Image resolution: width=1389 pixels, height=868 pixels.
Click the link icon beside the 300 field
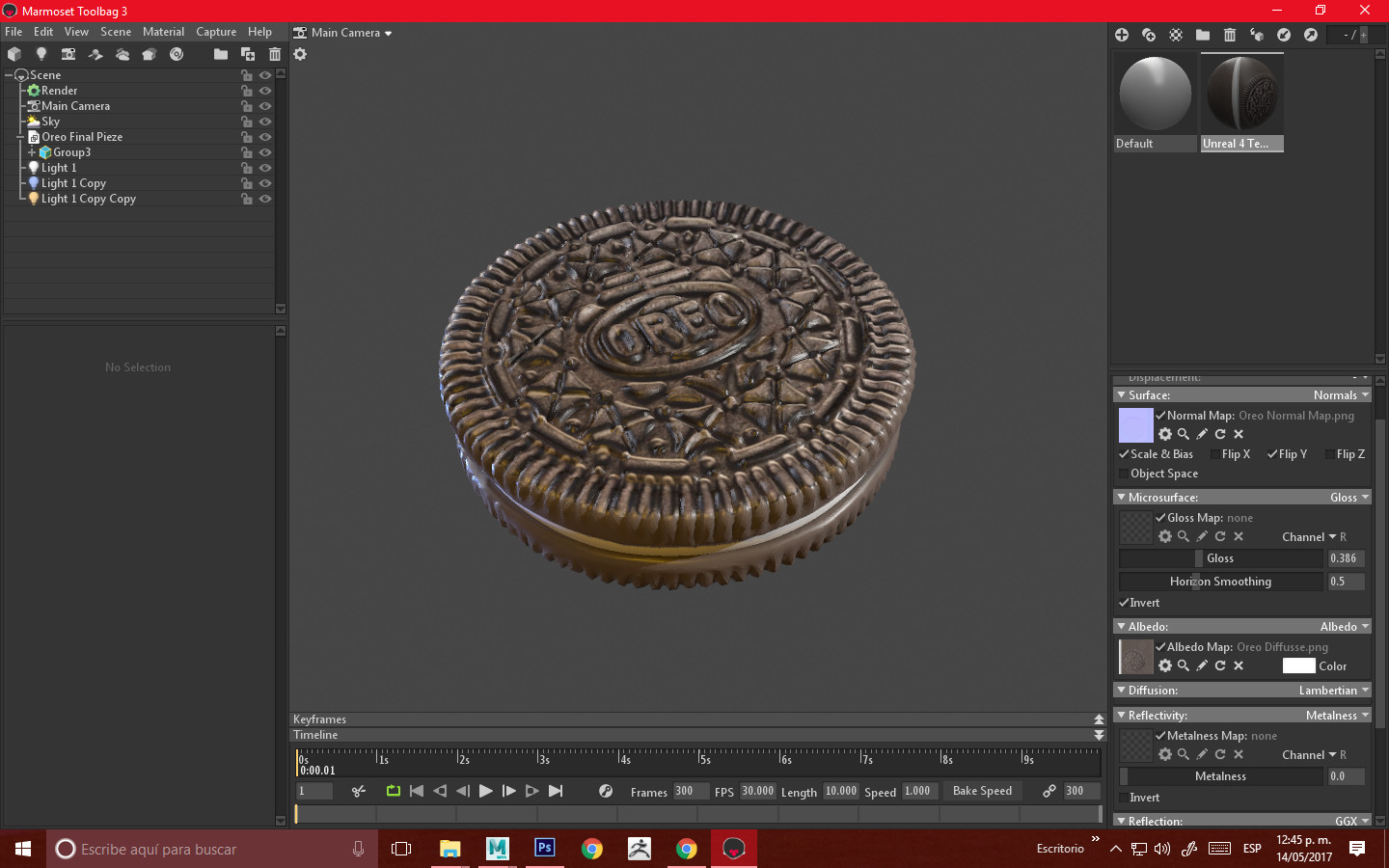[x=1049, y=791]
